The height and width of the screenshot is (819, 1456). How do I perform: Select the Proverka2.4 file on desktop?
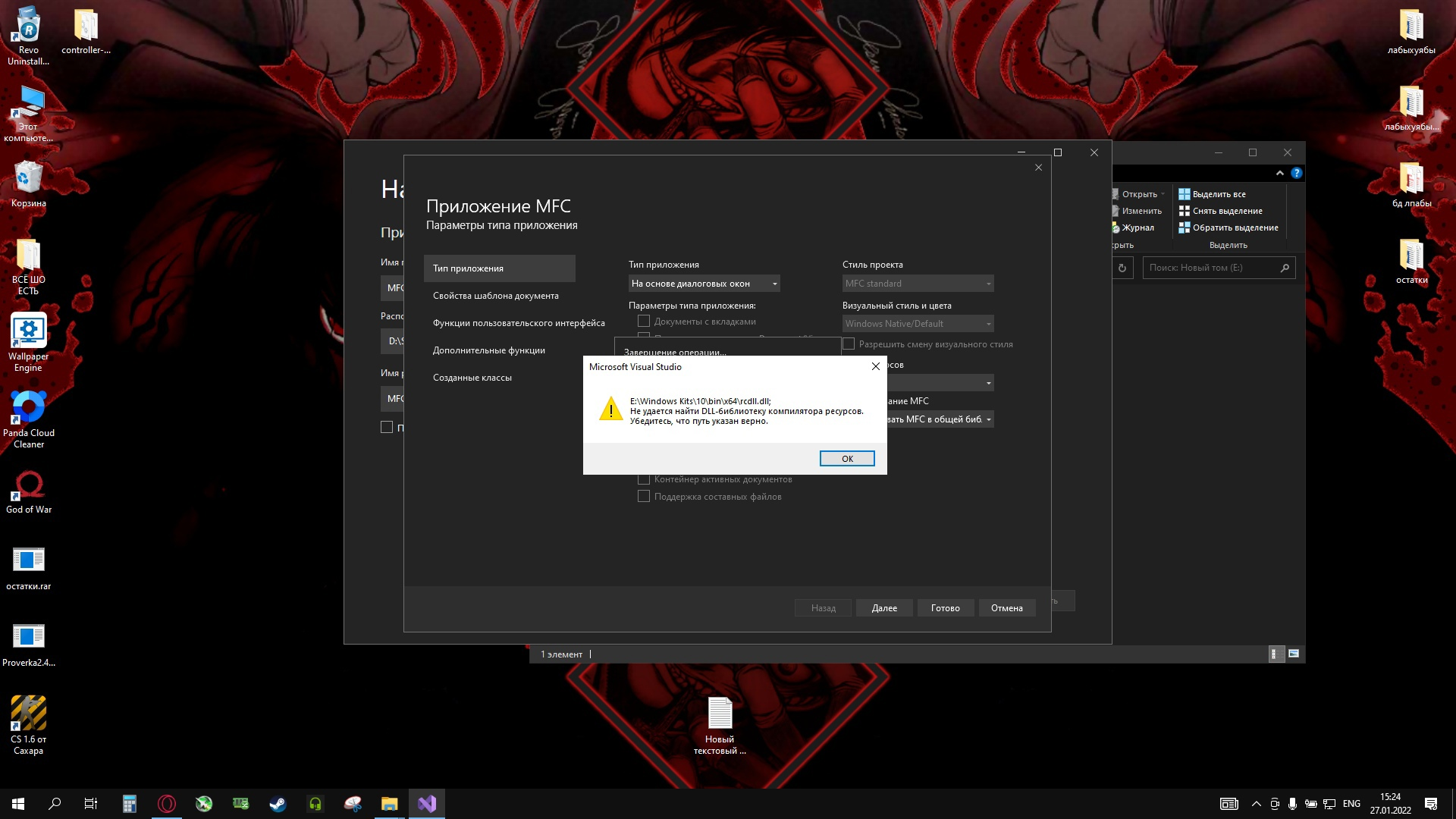click(x=29, y=645)
